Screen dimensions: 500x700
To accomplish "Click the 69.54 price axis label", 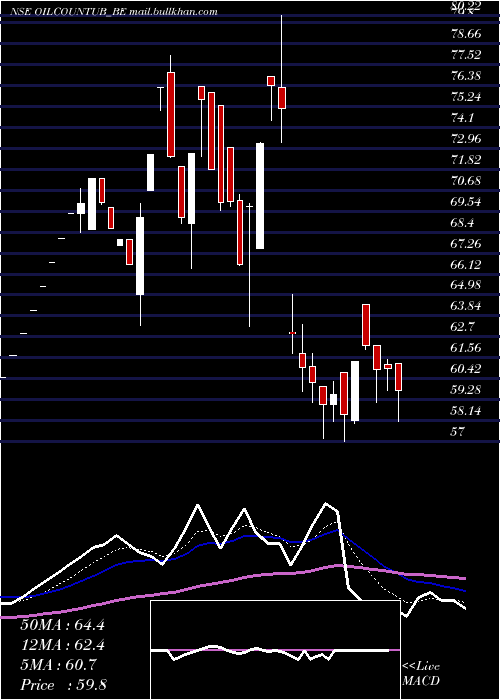I will pyautogui.click(x=467, y=201).
